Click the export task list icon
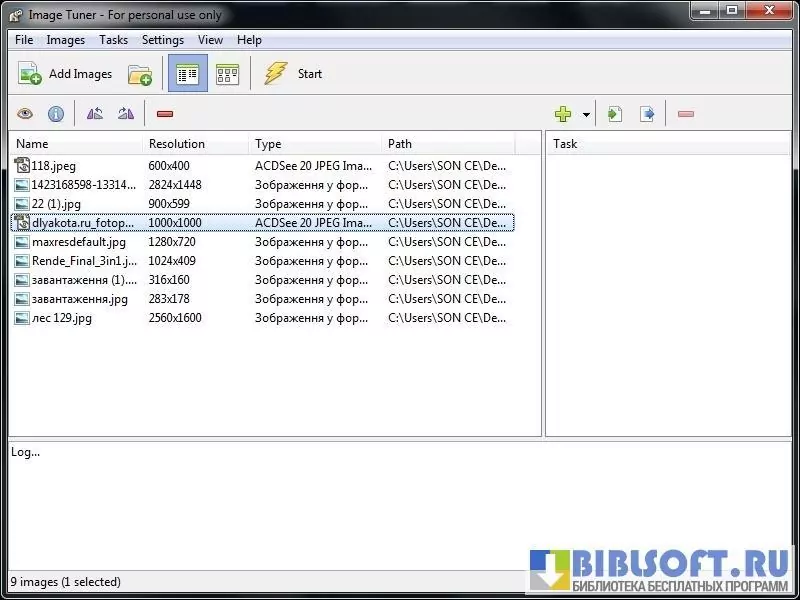 tap(647, 114)
